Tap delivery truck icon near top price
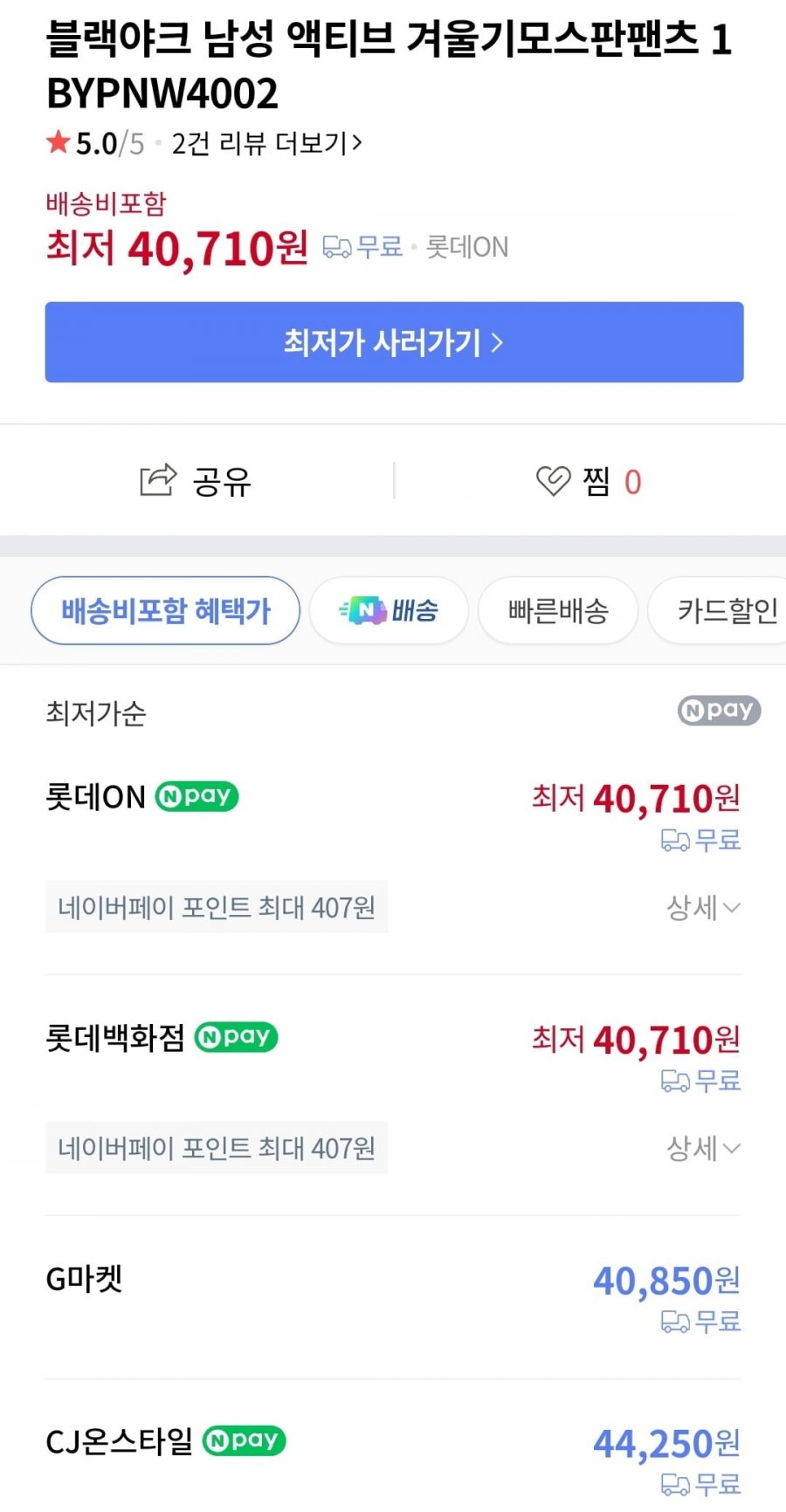This screenshot has height=1512, width=786. tap(336, 248)
